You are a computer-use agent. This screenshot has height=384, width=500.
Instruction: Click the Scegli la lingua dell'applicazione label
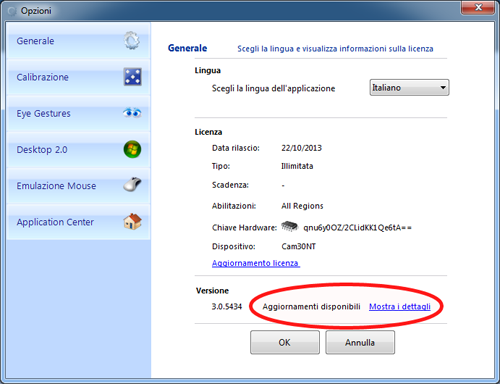273,88
